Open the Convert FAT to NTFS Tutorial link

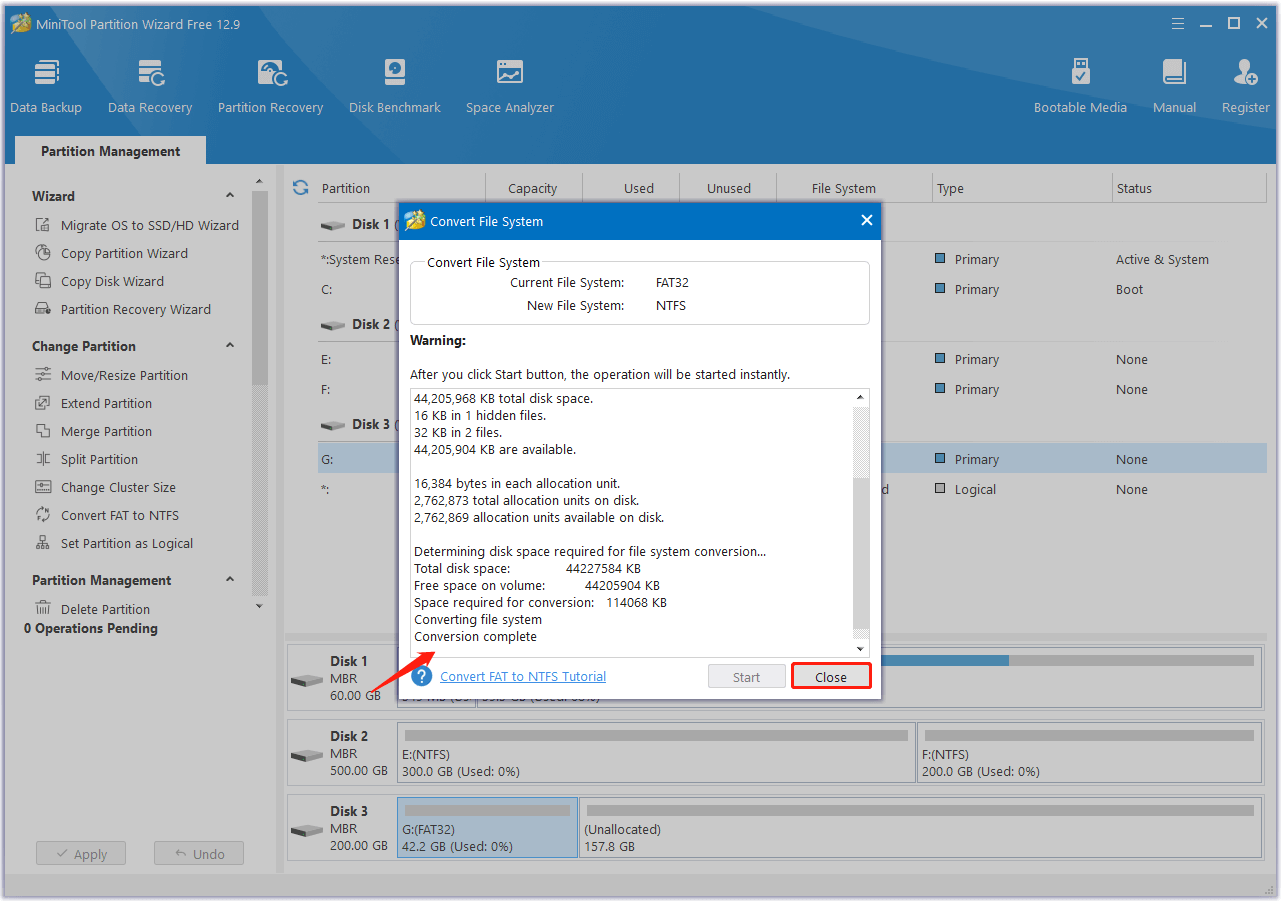pyautogui.click(x=523, y=676)
